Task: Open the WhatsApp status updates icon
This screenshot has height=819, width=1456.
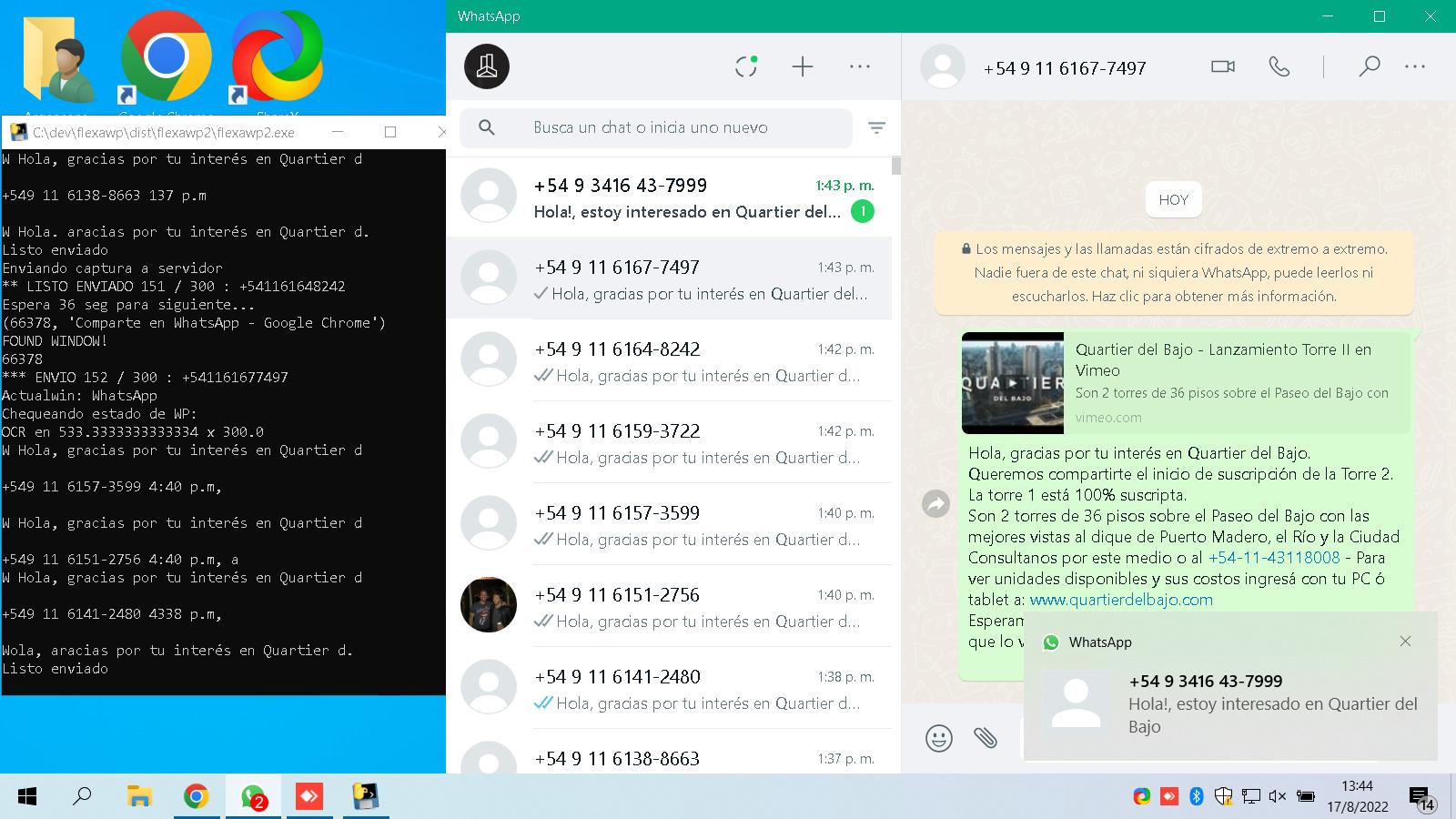Action: click(746, 66)
